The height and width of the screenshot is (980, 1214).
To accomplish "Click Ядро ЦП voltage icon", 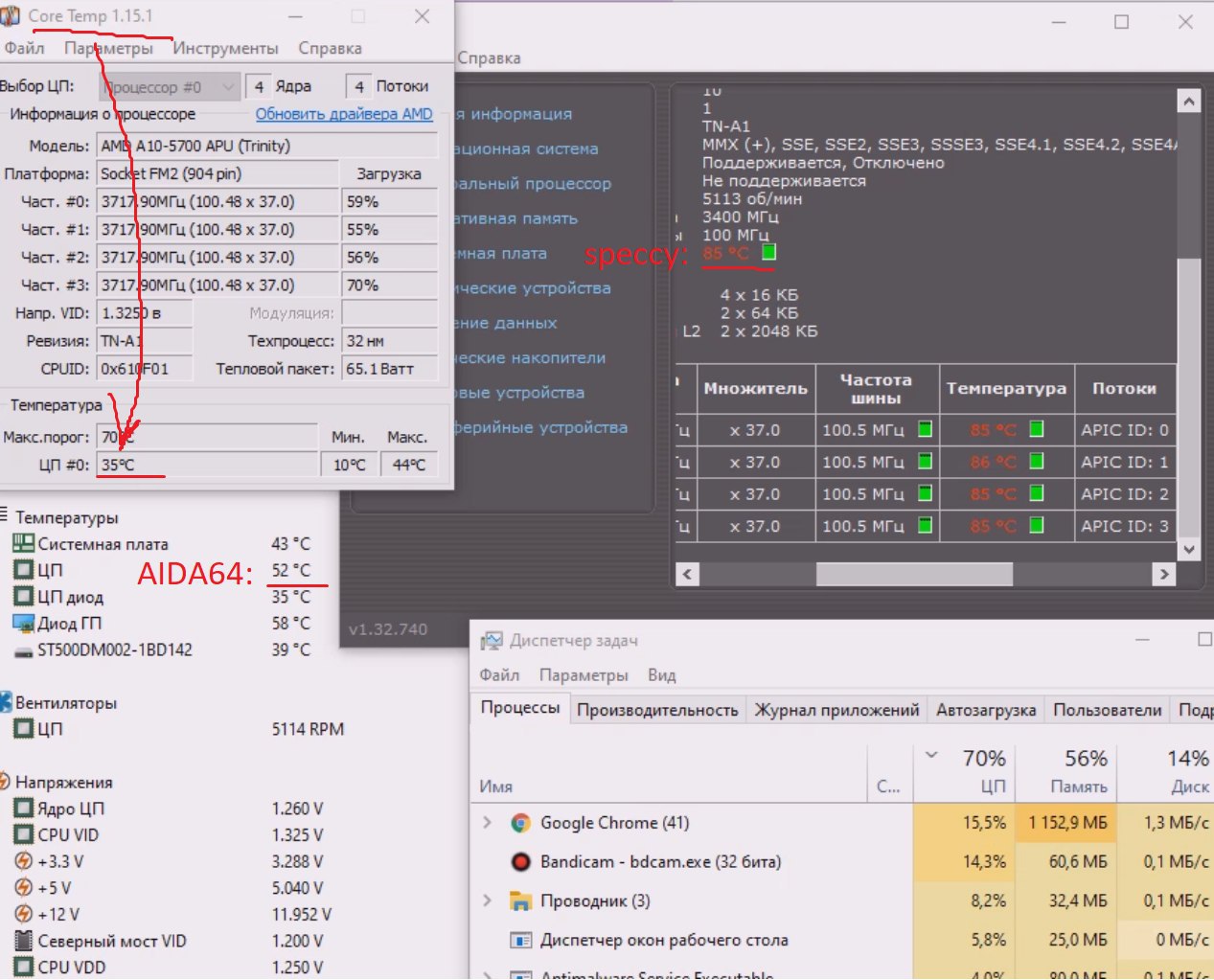I will coord(23,809).
